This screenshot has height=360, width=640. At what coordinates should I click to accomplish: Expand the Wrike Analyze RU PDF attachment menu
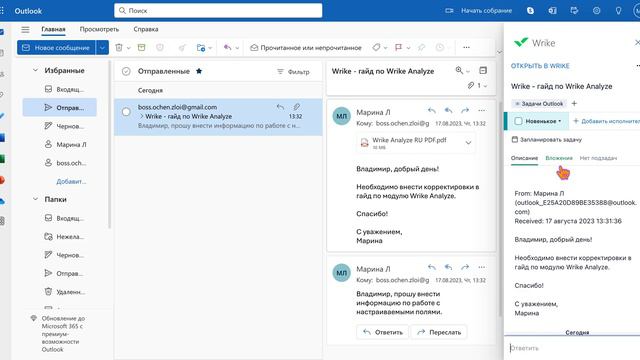[468, 143]
